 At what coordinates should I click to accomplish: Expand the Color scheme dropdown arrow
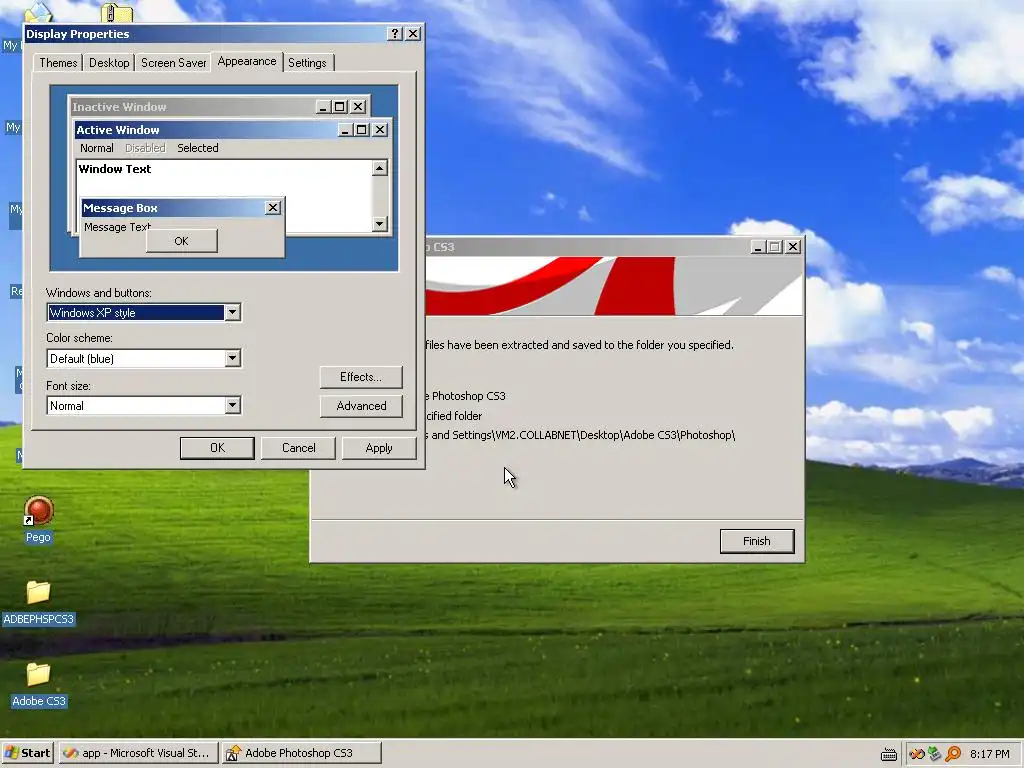232,359
